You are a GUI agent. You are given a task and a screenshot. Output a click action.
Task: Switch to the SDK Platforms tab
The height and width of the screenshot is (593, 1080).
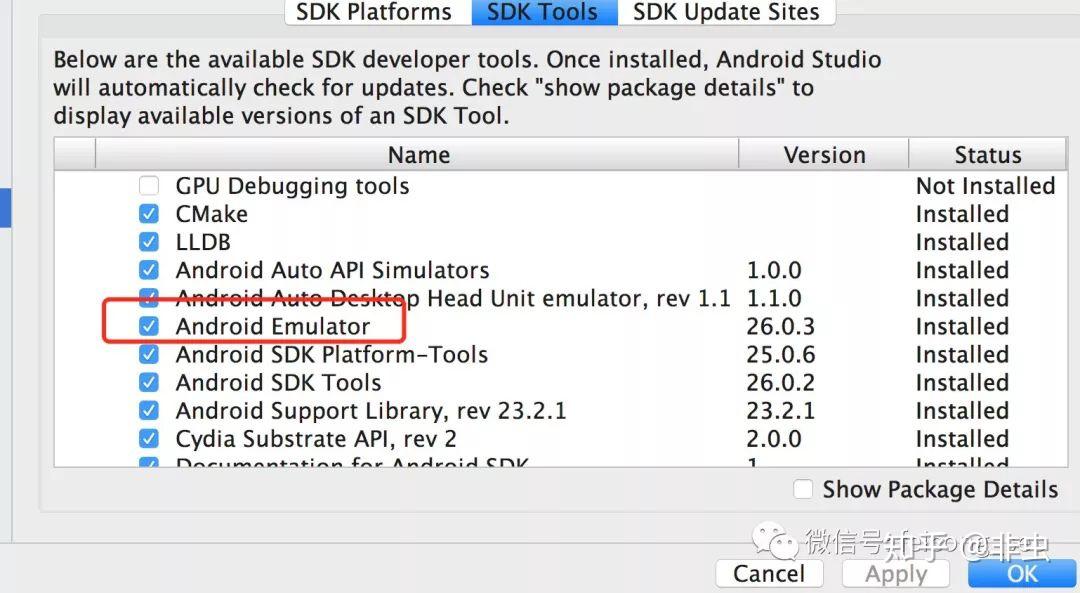tap(373, 12)
